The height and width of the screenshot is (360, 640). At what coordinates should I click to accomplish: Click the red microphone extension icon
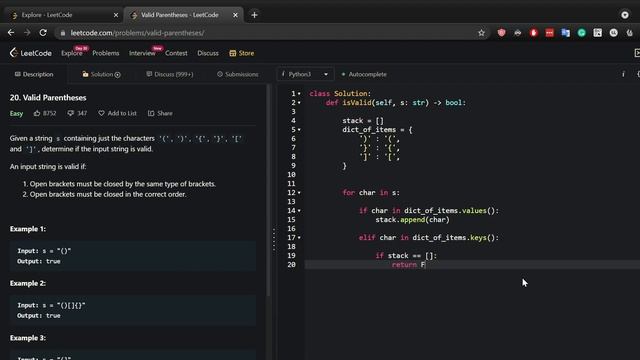tap(533, 33)
